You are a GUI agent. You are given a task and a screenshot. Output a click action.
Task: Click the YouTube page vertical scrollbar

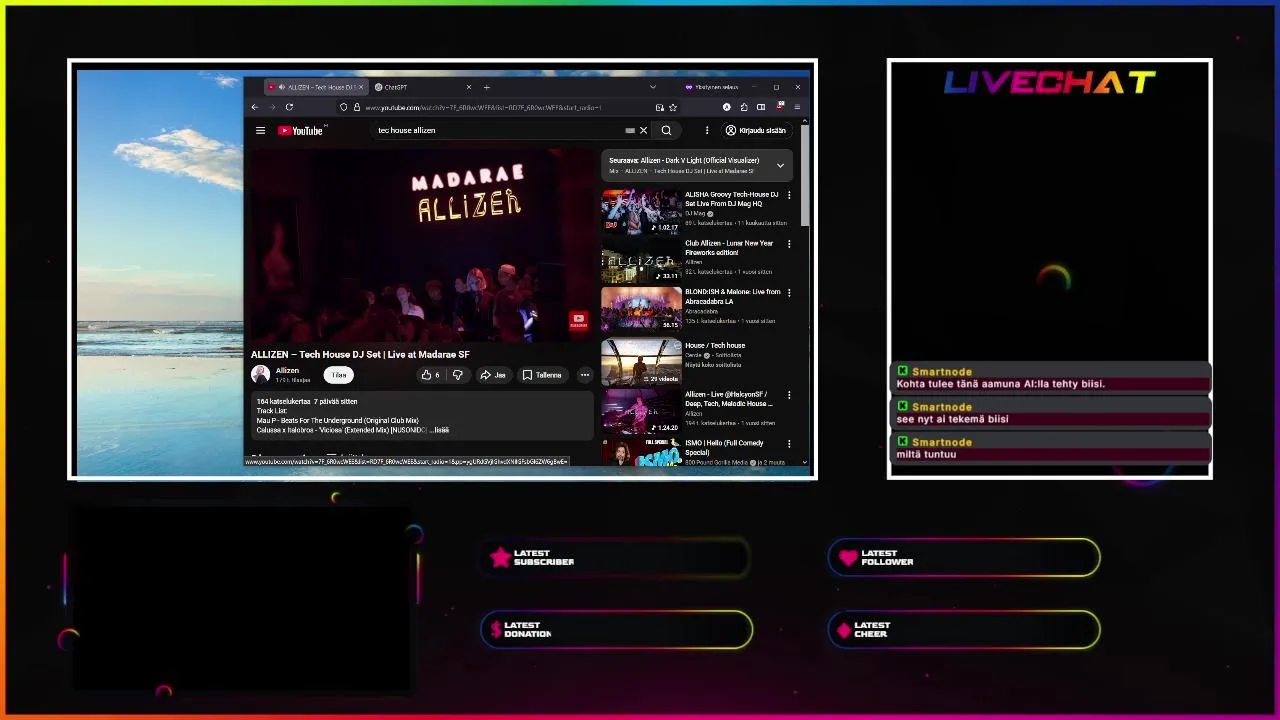pyautogui.click(x=804, y=175)
